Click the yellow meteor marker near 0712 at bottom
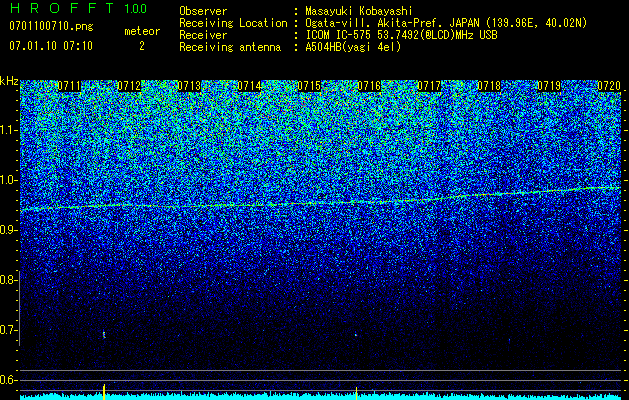Screen dimensions: 629x400 [104, 392]
